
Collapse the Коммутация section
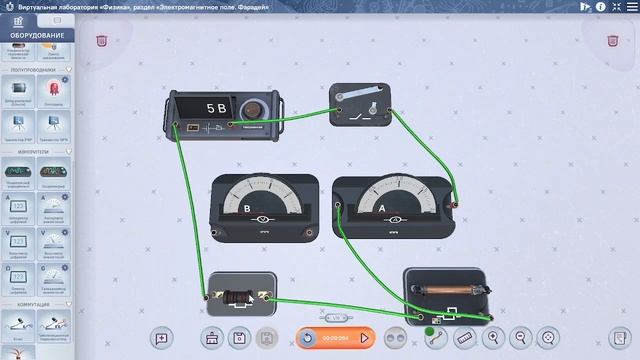[x=69, y=304]
